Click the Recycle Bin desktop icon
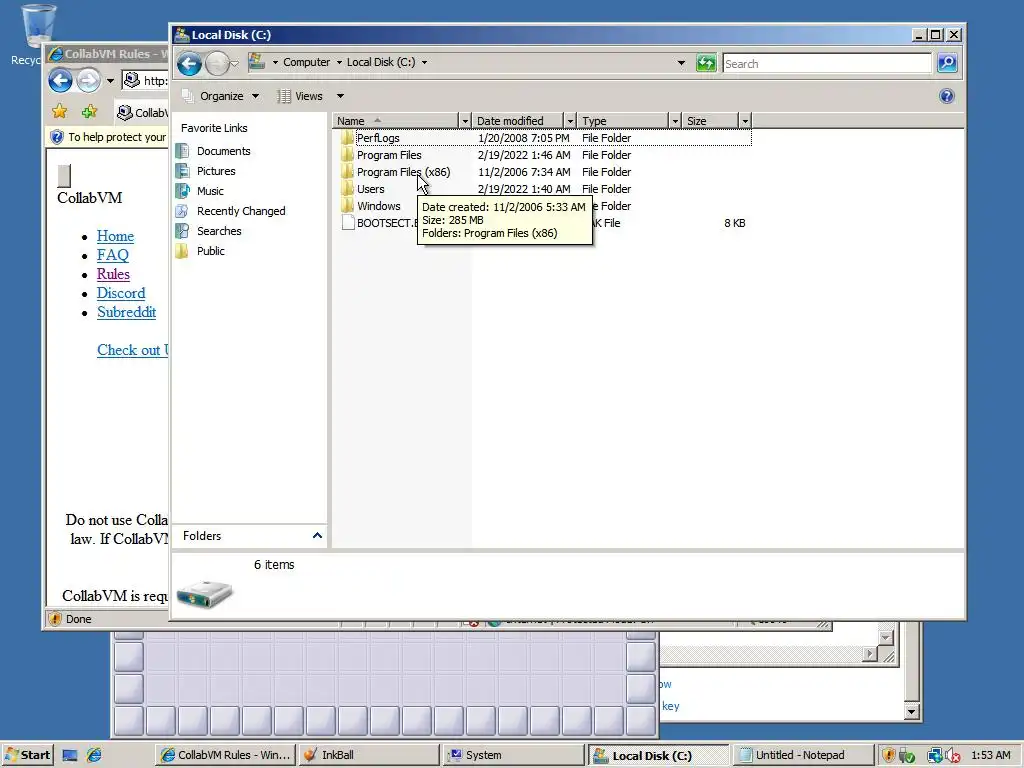 [37, 26]
